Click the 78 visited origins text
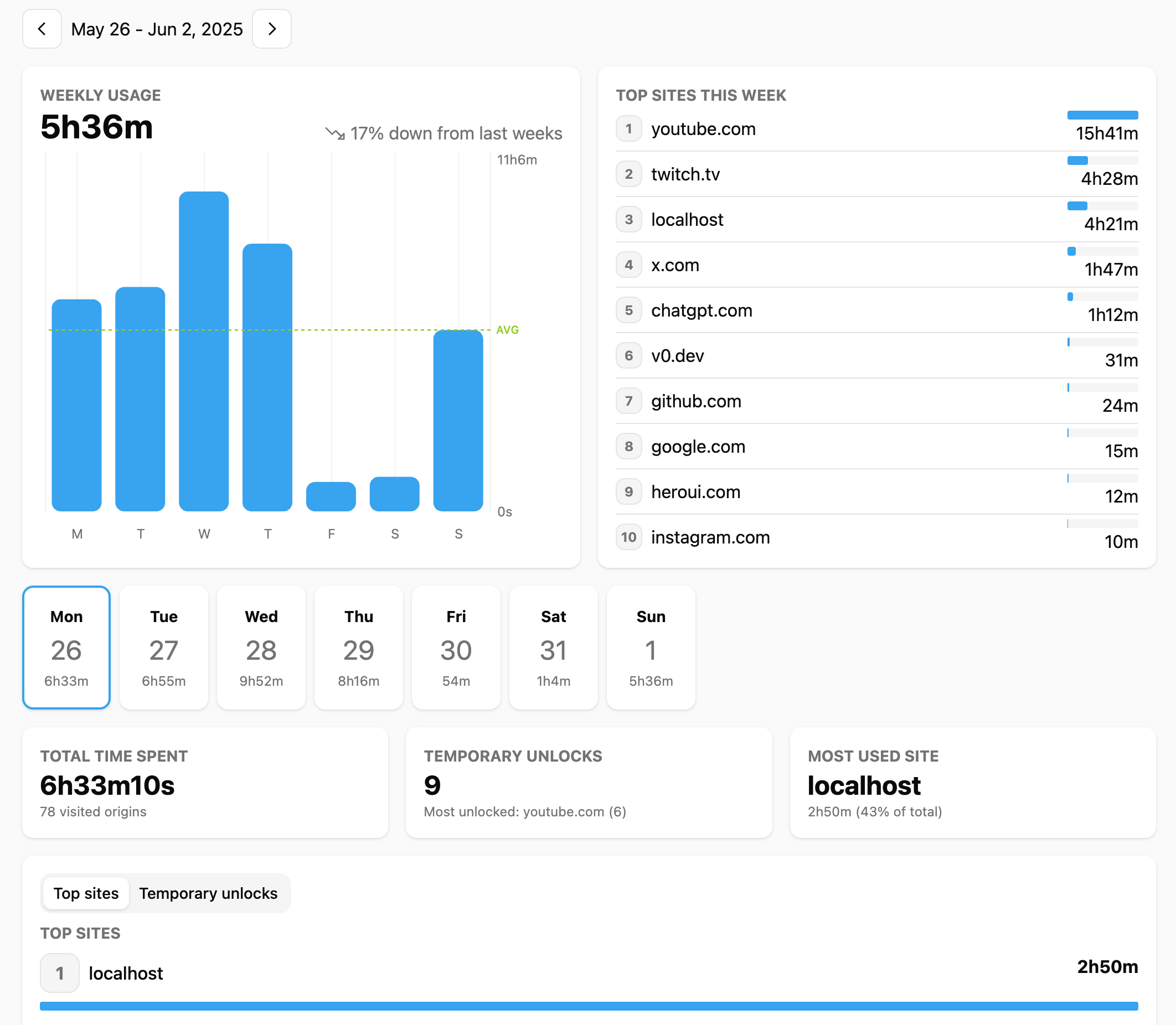 coord(93,812)
